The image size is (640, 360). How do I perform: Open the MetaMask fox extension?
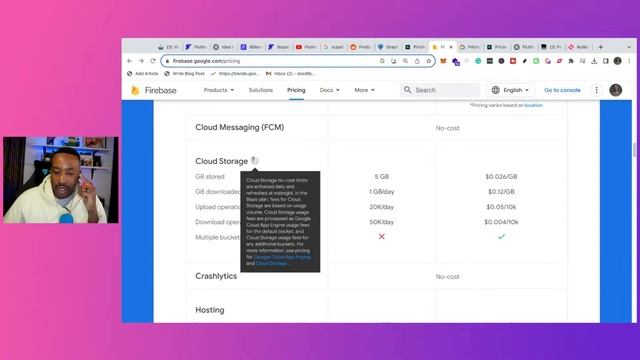click(x=443, y=61)
